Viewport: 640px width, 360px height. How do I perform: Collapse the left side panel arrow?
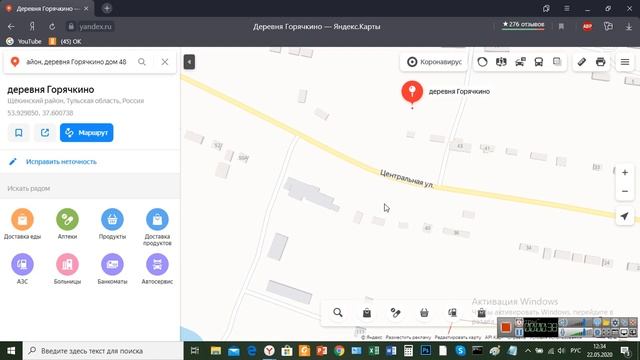tap(189, 62)
